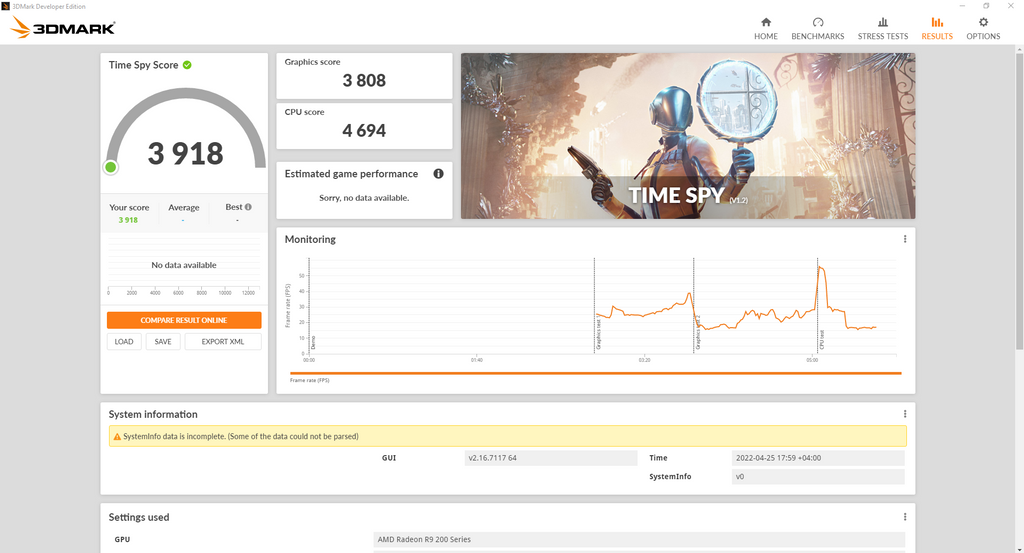
Task: Click the Frame rate (FPS) legend label
Action: coord(310,380)
